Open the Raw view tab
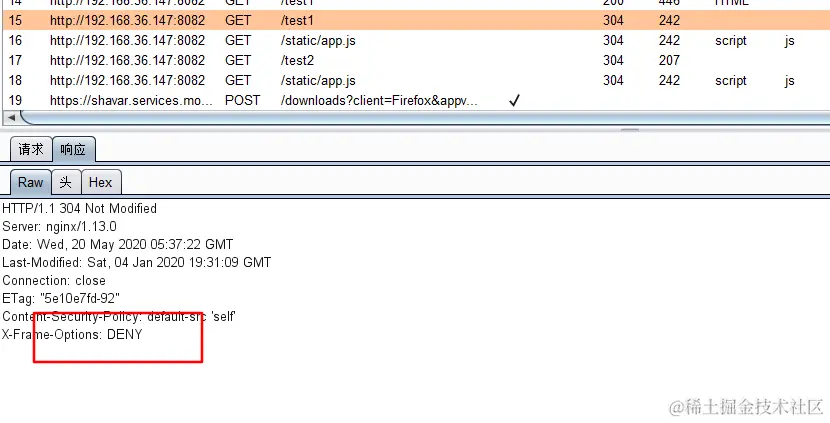830x423 pixels. pyautogui.click(x=30, y=183)
